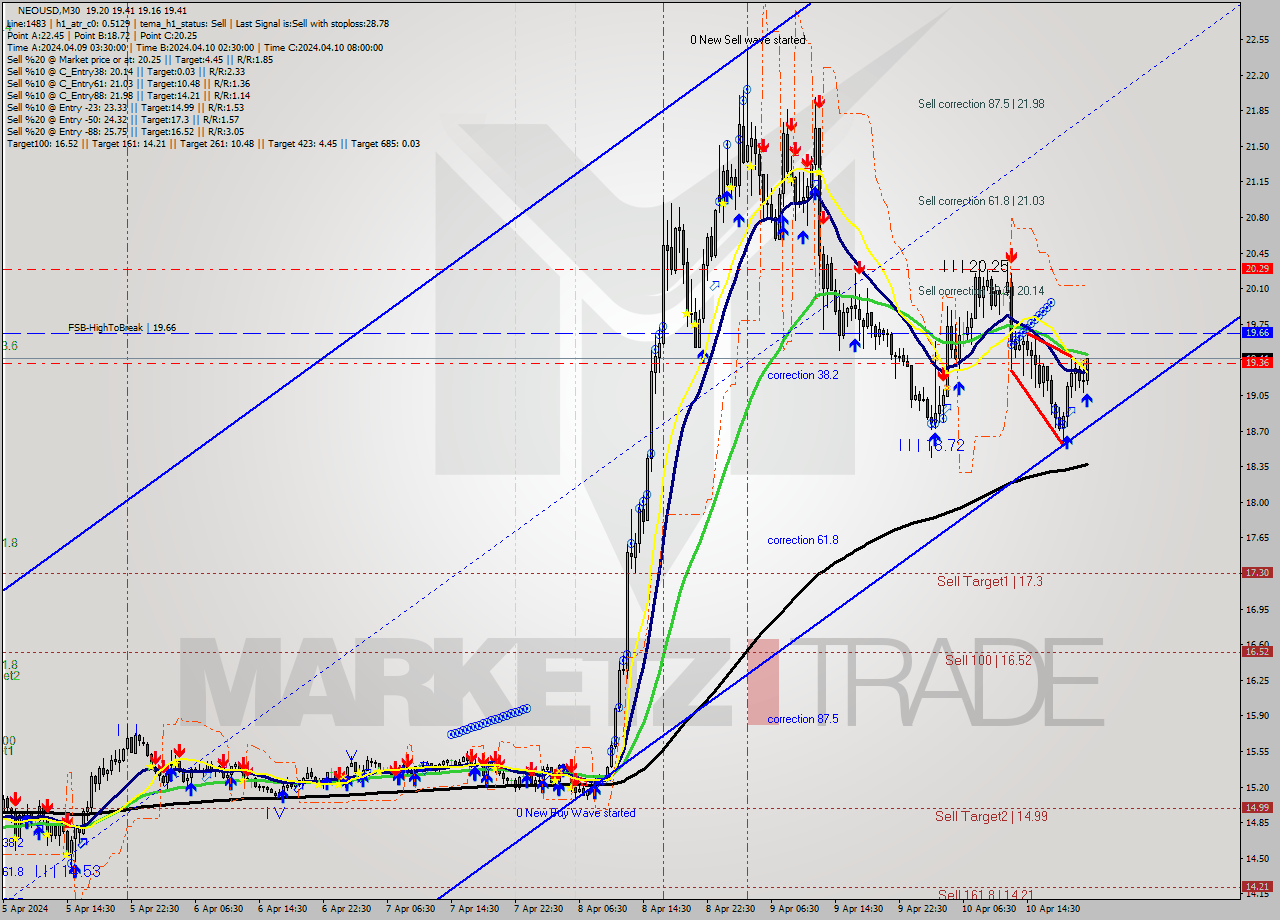Click the '5 Apr 2024' time axis label
This screenshot has width=1280, height=920.
(x=24, y=909)
